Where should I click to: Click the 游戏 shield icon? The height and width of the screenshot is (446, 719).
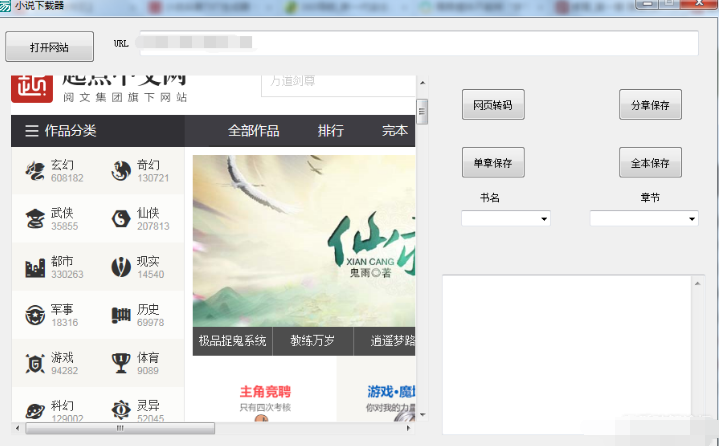[35, 363]
